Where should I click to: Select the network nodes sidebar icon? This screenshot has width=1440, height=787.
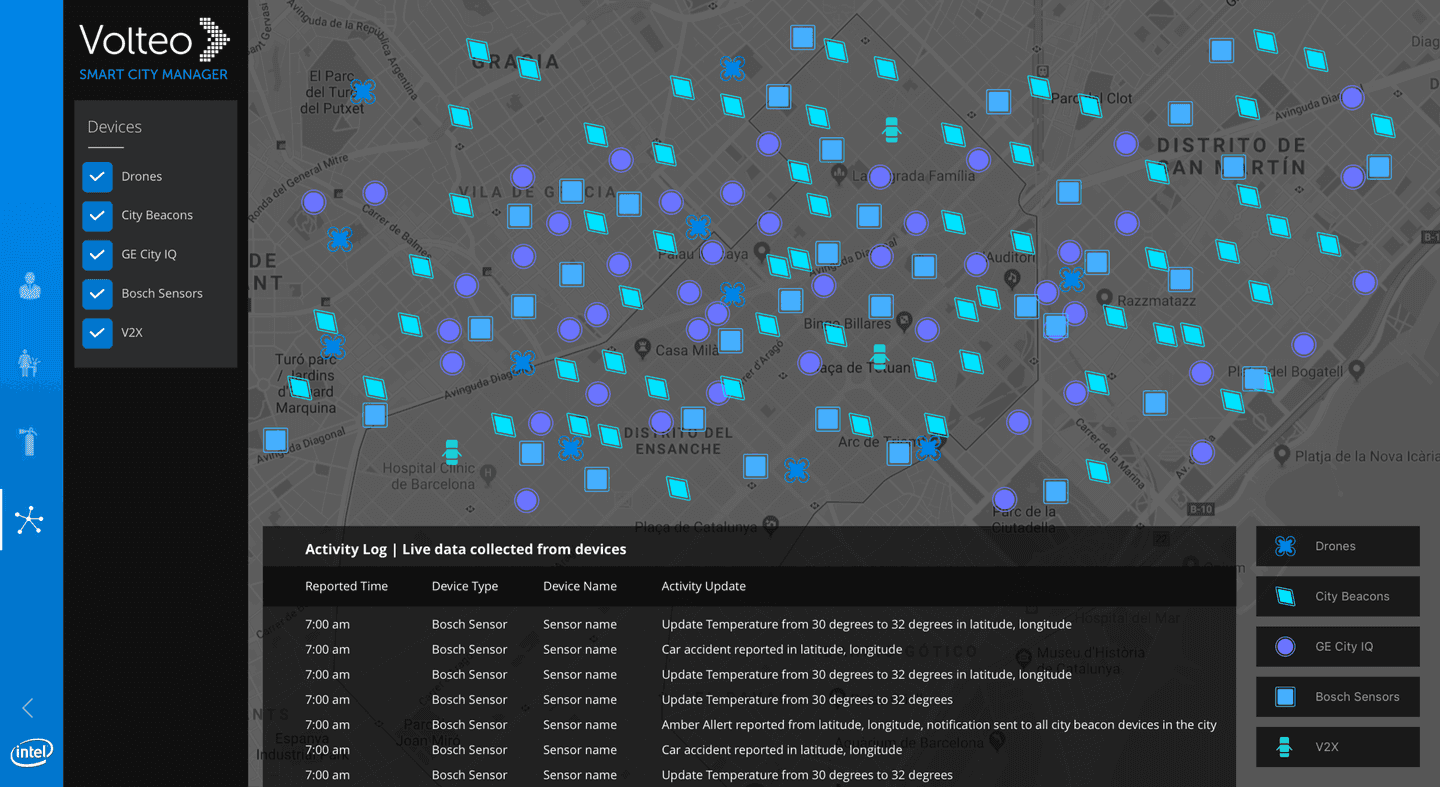pyautogui.click(x=29, y=520)
